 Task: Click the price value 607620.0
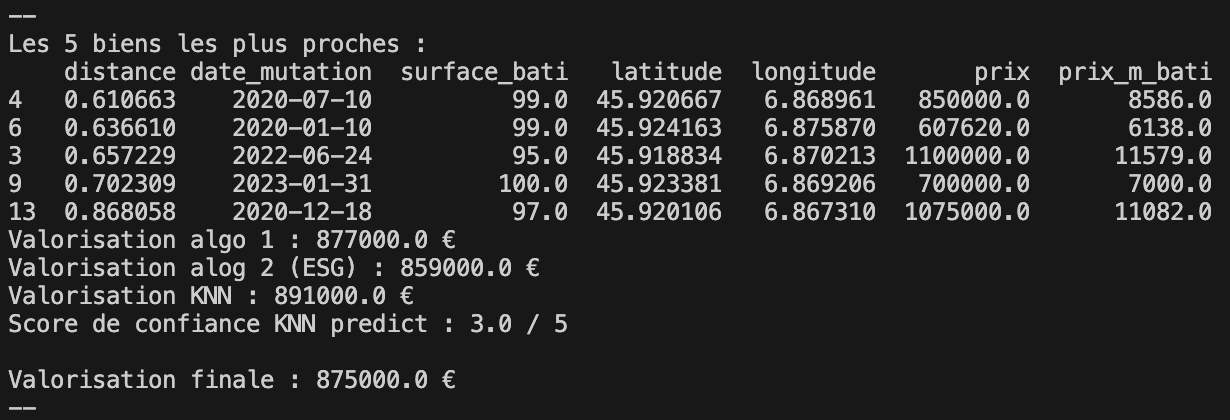pos(967,128)
